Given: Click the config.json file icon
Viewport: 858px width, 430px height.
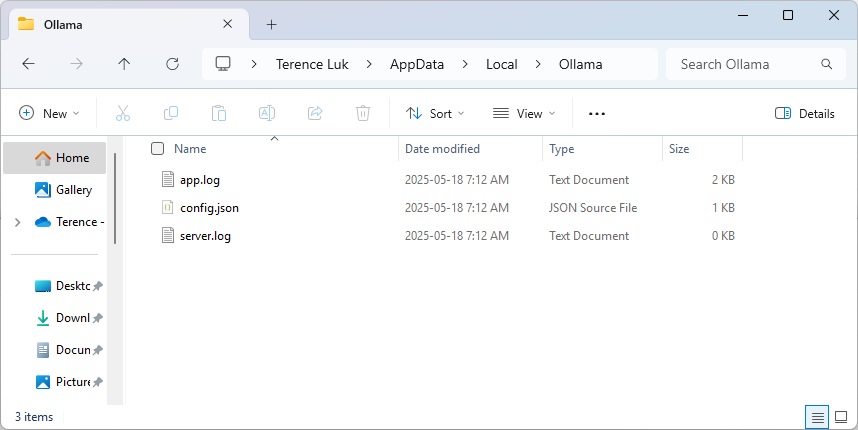Looking at the screenshot, I should (x=168, y=207).
